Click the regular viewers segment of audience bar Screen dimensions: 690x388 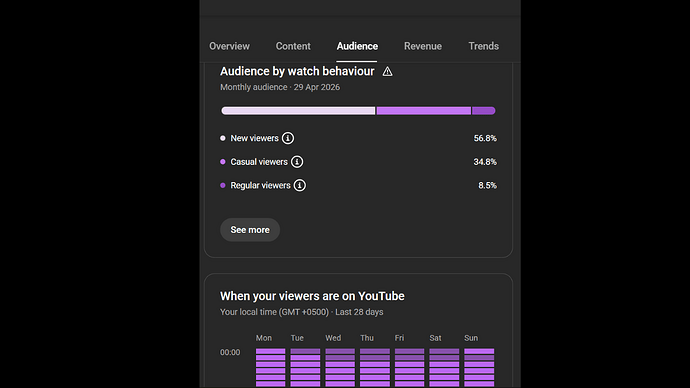tap(484, 111)
